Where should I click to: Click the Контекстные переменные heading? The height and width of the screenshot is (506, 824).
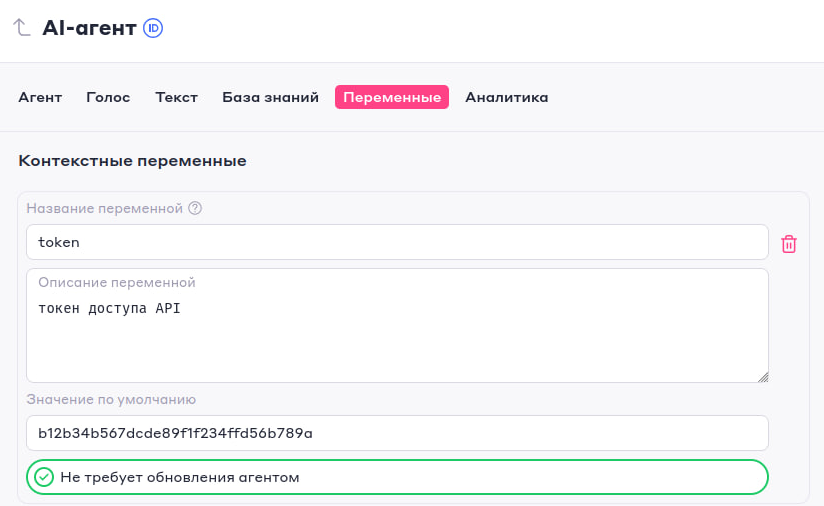point(132,161)
